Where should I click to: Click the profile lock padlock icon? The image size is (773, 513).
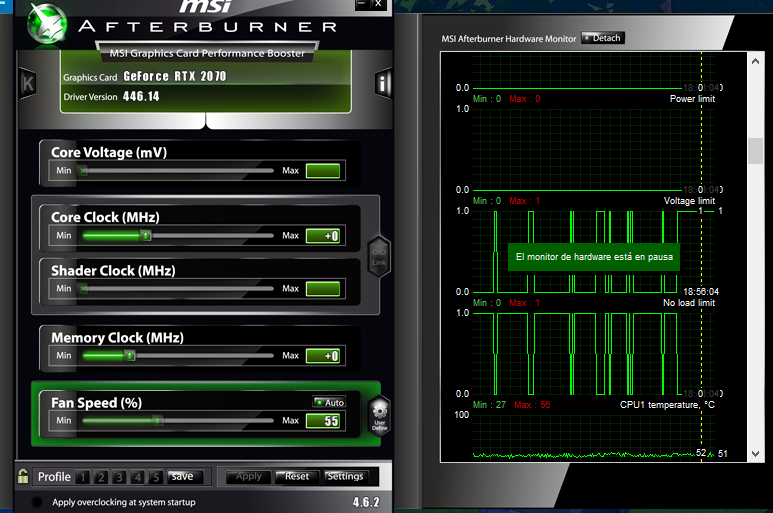click(23, 476)
